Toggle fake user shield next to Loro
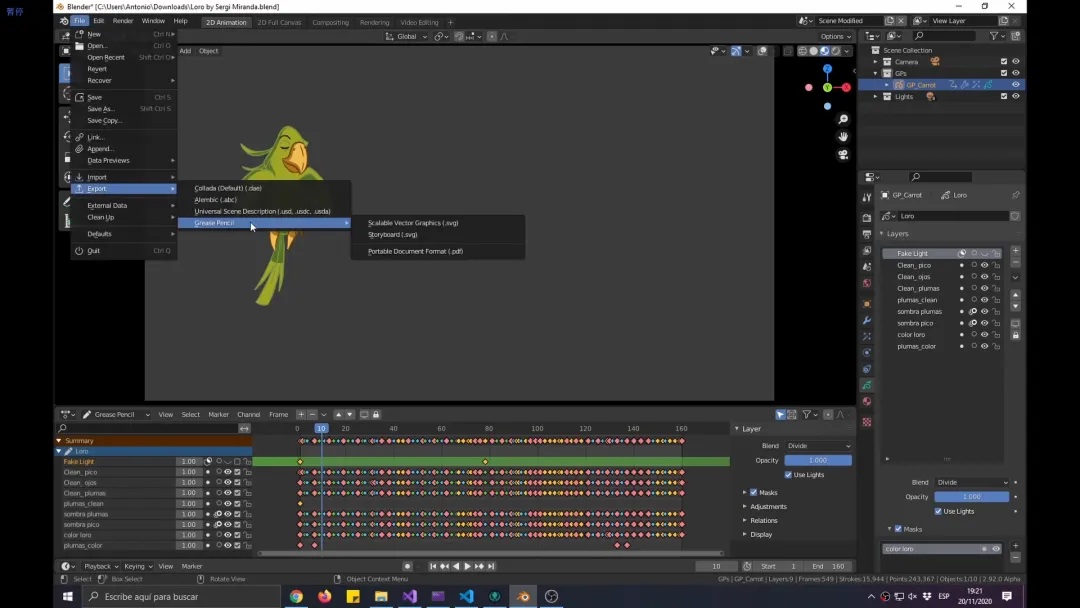Screen dimensions: 1080x608 click(x=1015, y=216)
